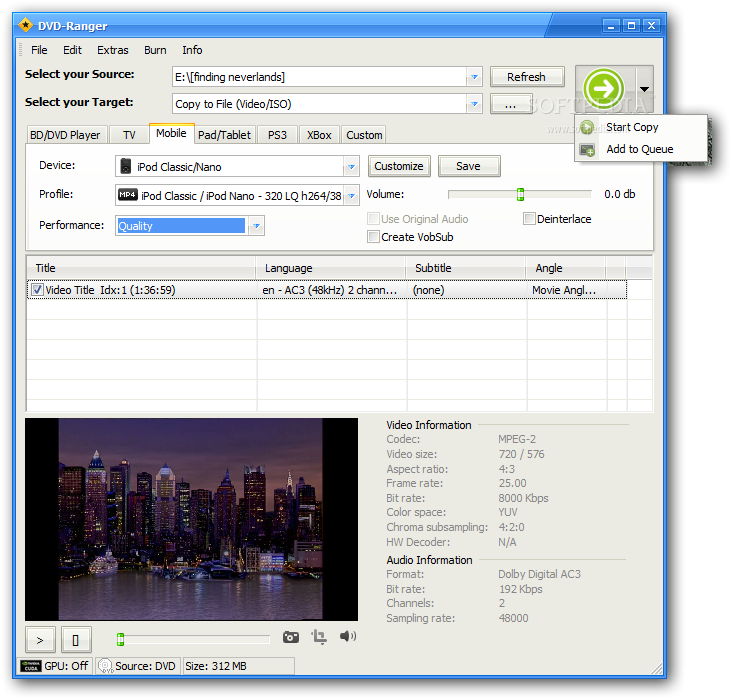This screenshot has width=732, height=699.
Task: Play the video preview
Action: click(40, 640)
